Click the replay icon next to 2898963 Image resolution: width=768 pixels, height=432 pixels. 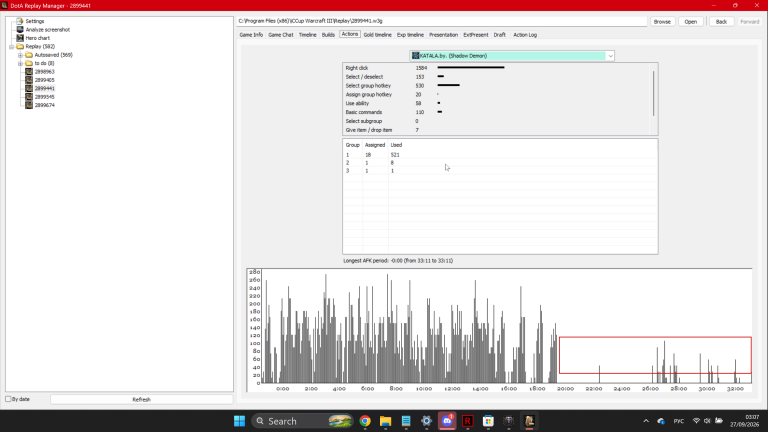[29, 72]
